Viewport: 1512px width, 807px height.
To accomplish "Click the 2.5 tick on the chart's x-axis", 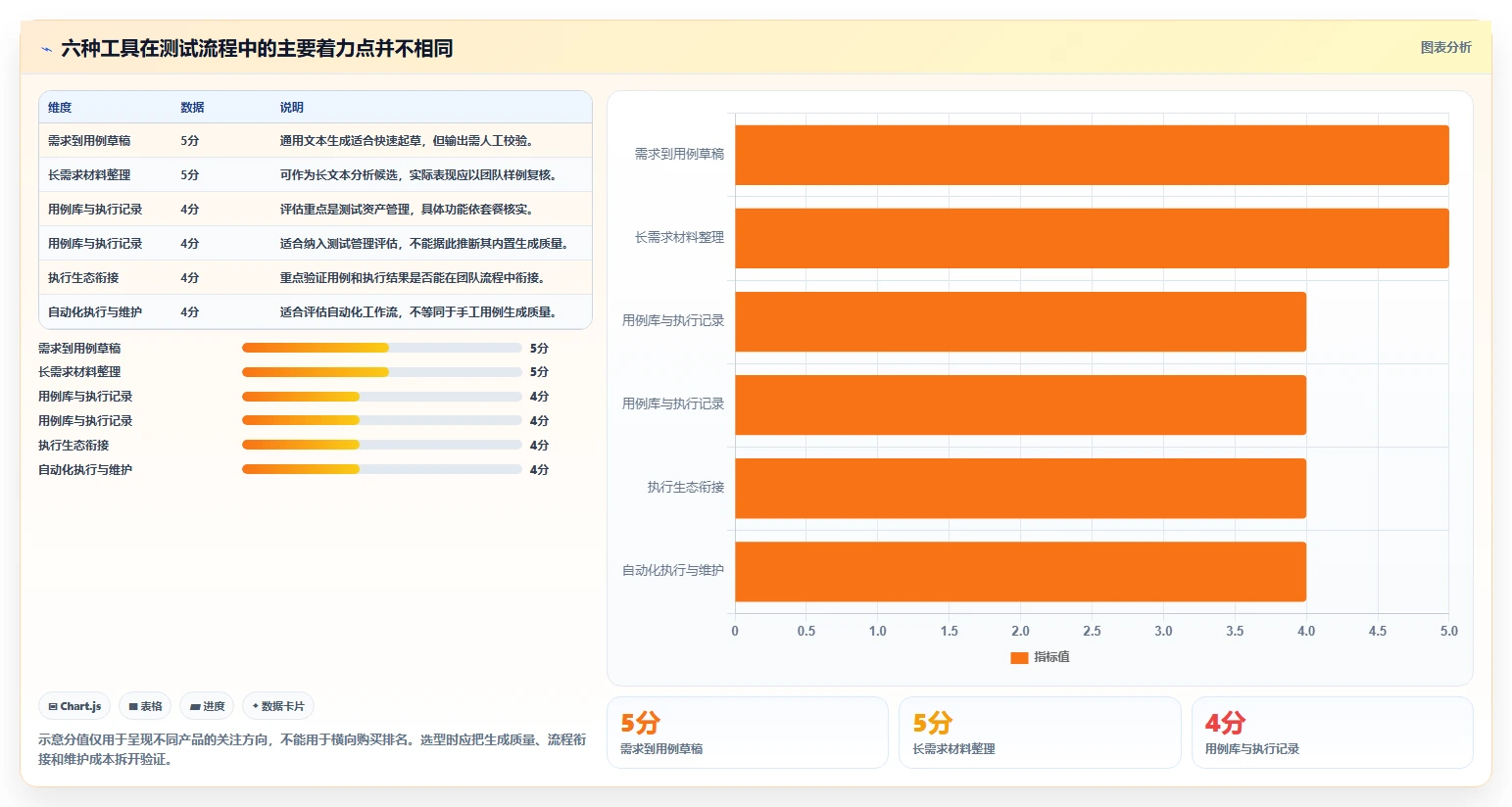I will click(1092, 631).
